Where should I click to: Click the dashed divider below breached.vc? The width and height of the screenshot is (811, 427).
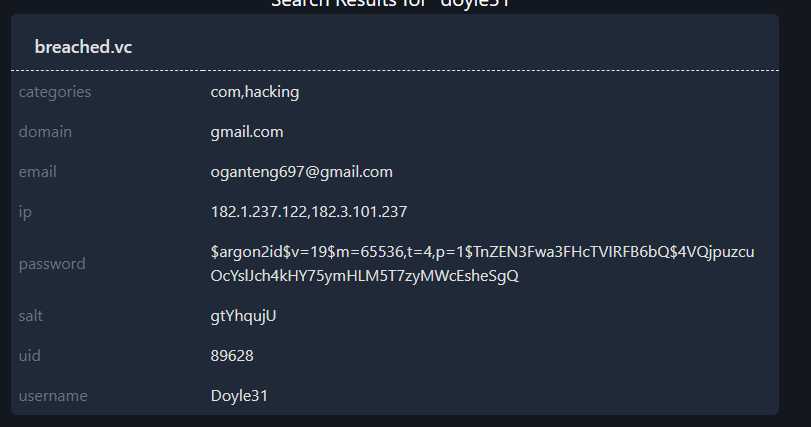tap(395, 71)
